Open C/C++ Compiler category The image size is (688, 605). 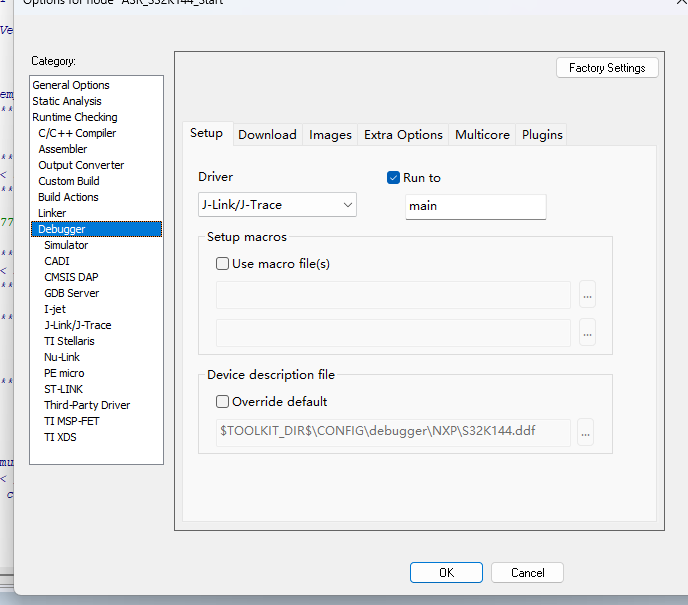[77, 133]
